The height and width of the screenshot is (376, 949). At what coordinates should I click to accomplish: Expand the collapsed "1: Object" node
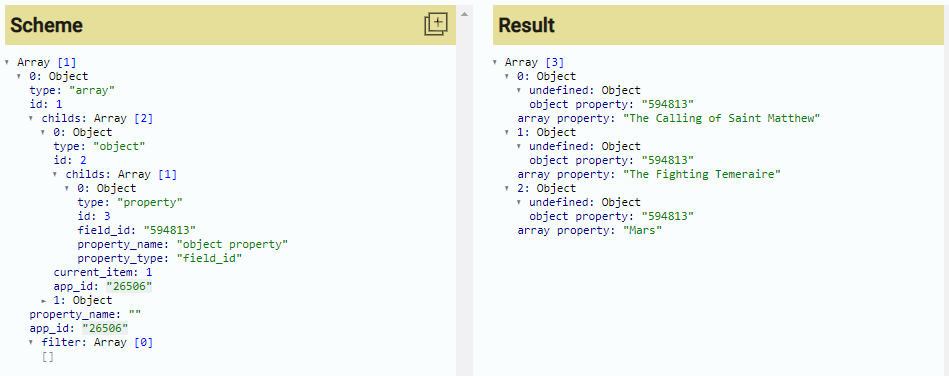[44, 300]
